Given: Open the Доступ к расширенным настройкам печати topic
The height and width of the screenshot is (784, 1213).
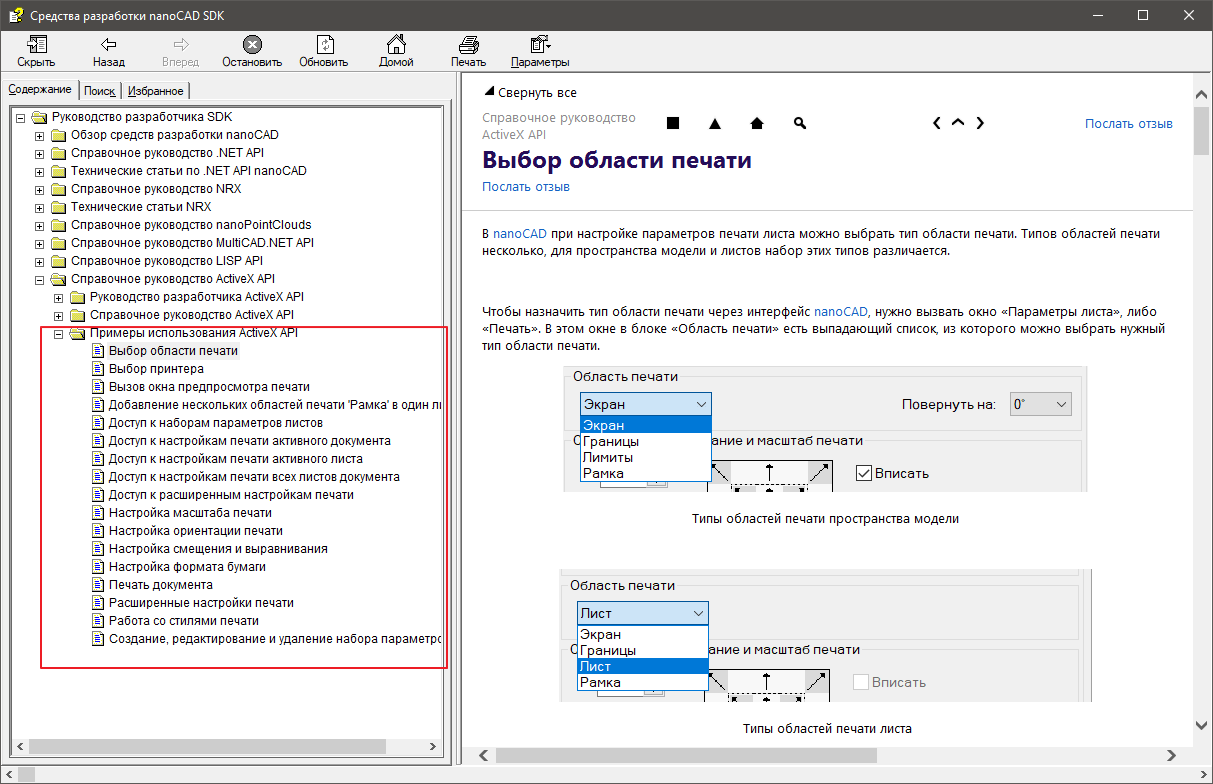Looking at the screenshot, I should [x=231, y=495].
